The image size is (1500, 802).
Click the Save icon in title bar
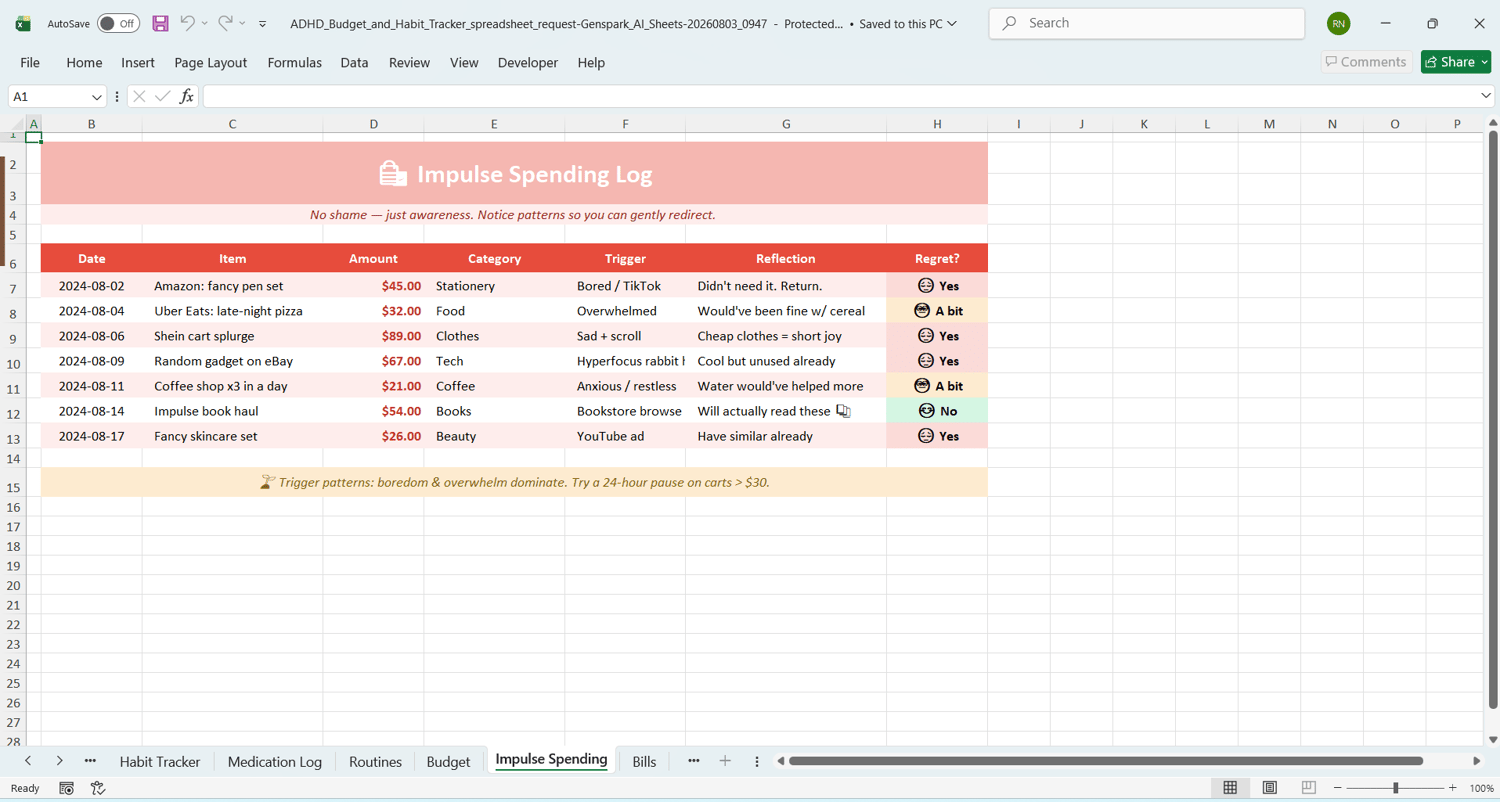tap(160, 23)
